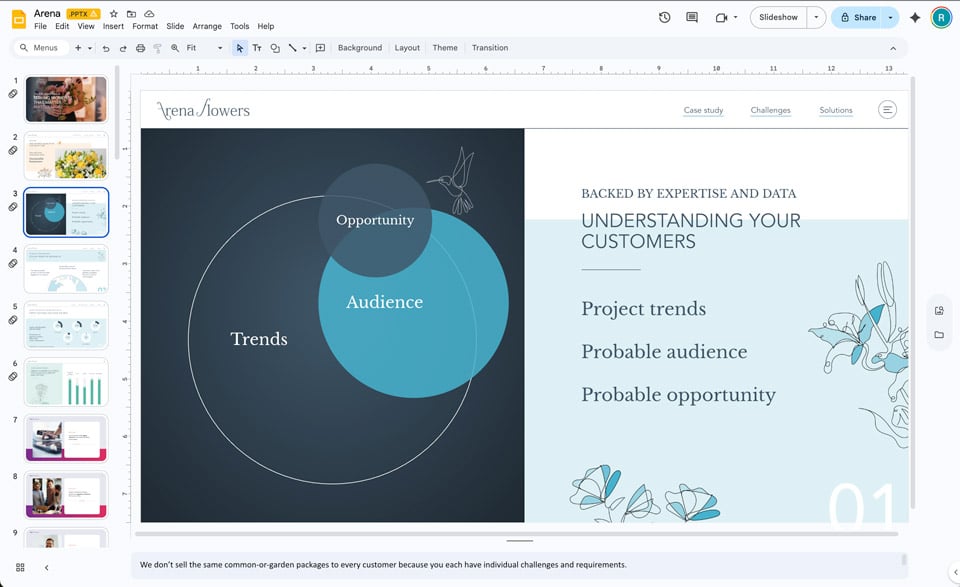Collapse the slide filmstrip panel
960x587 pixels.
tap(46, 567)
